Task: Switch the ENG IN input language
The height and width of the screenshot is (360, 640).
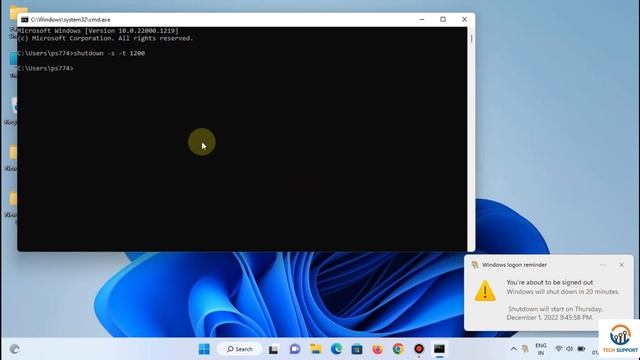Action: tap(541, 349)
